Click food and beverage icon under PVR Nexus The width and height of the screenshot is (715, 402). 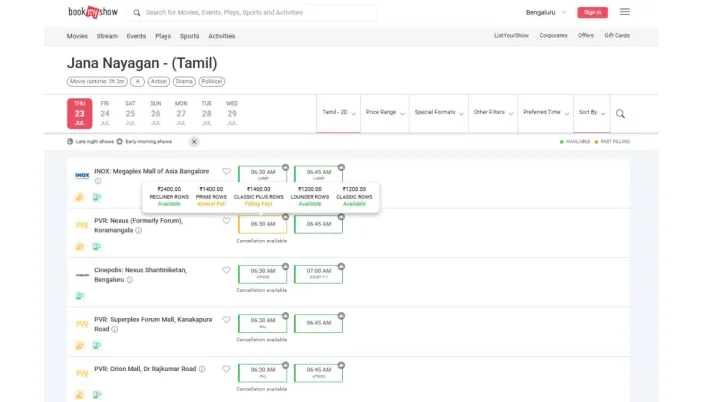tap(80, 246)
